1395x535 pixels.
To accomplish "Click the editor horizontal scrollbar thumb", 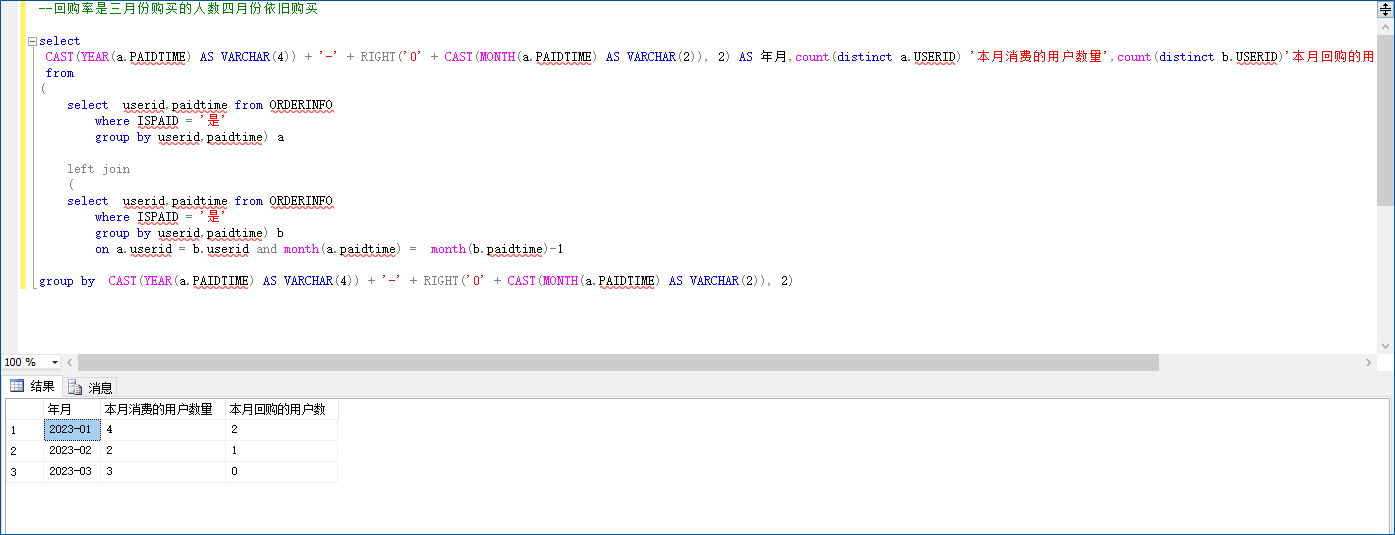I will coord(618,362).
